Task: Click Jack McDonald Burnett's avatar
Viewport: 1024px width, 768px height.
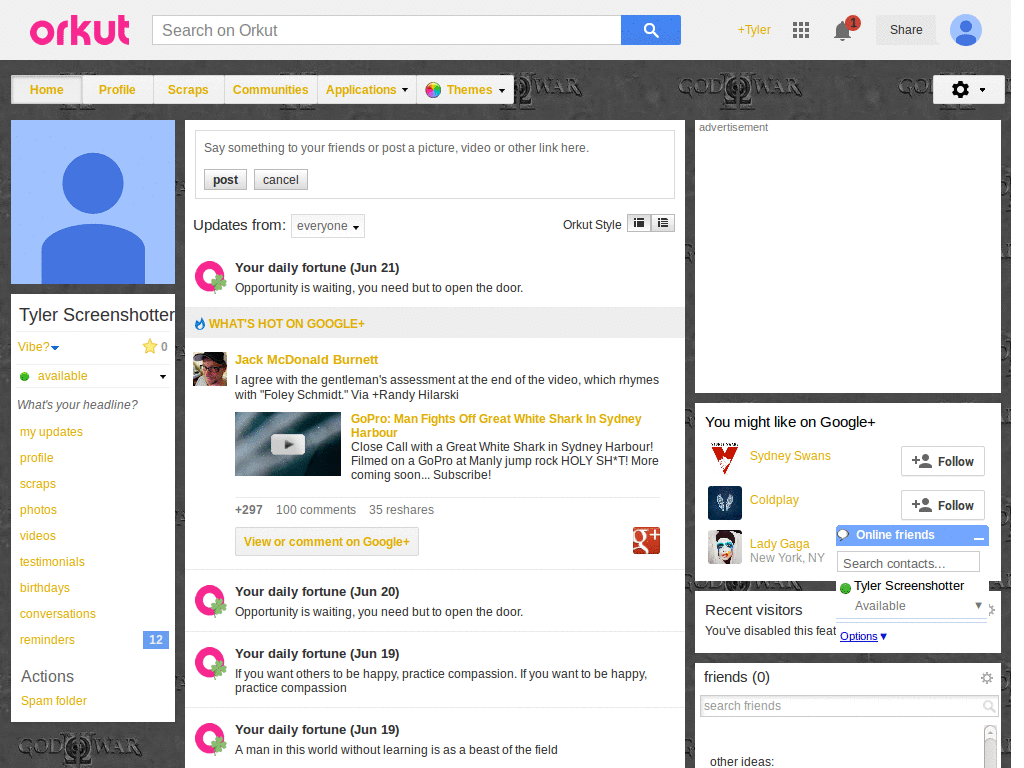Action: 210,369
